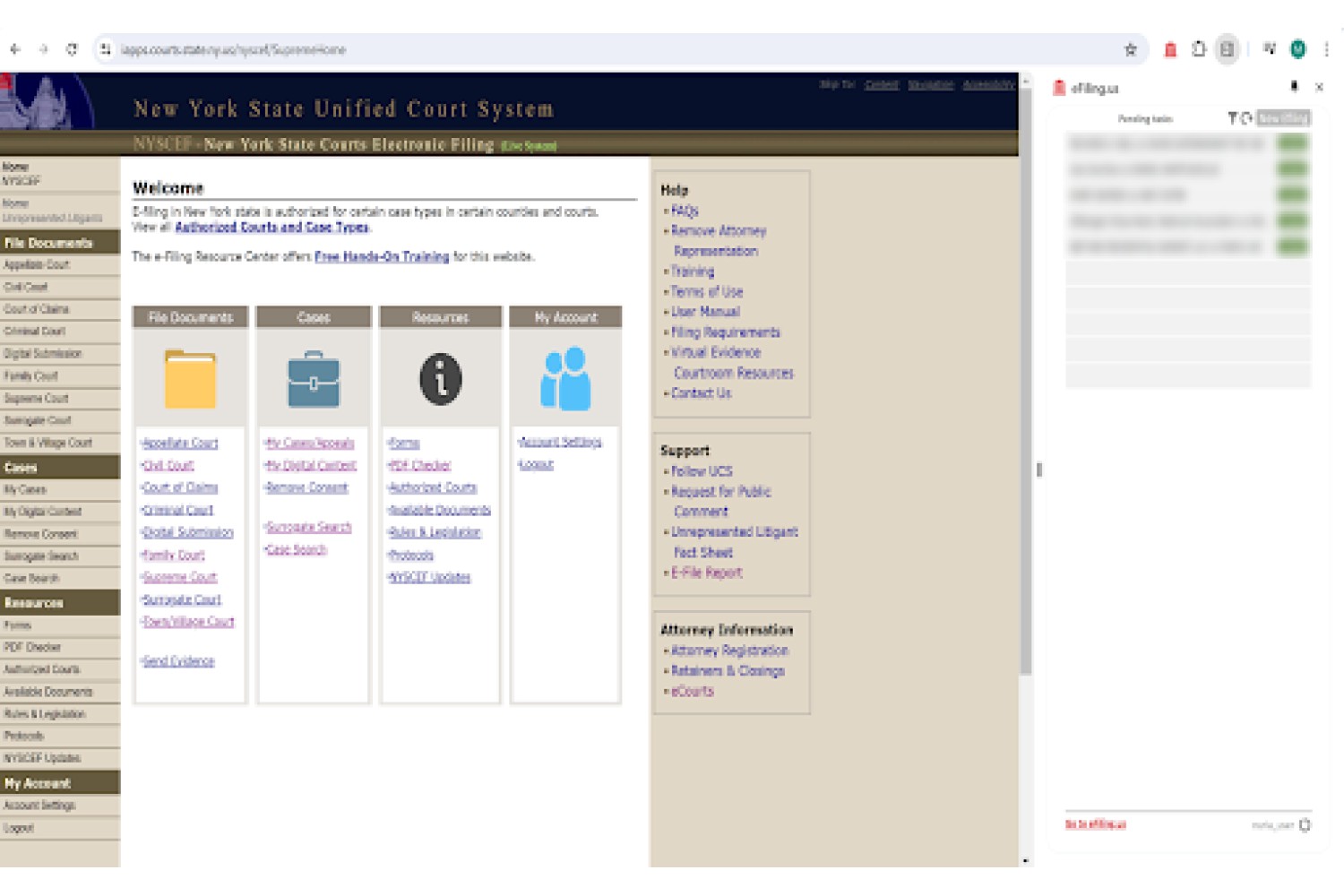Pin the efiling.us side panel
The height and width of the screenshot is (896, 1344).
(1294, 87)
